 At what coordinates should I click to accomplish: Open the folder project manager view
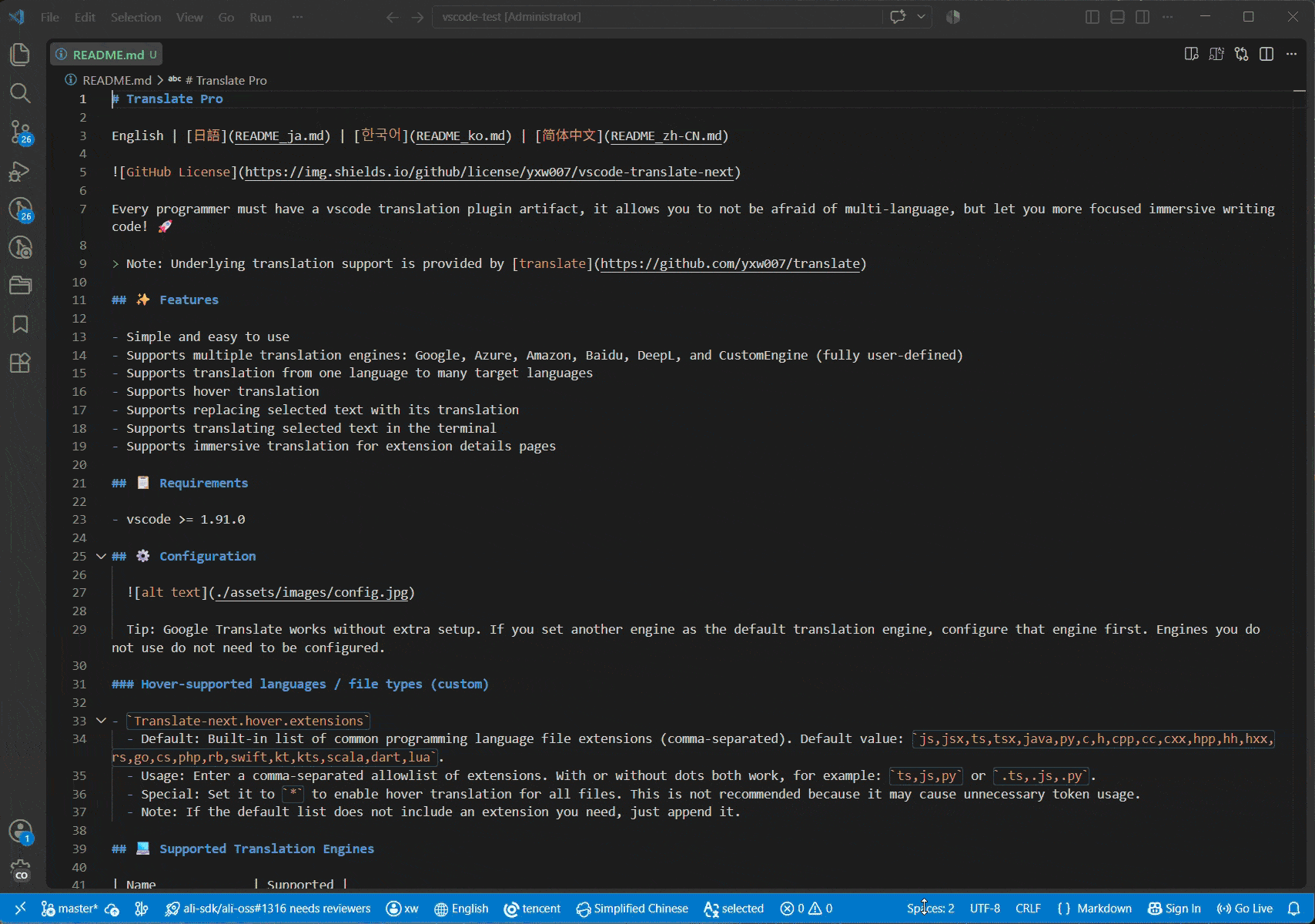20,286
